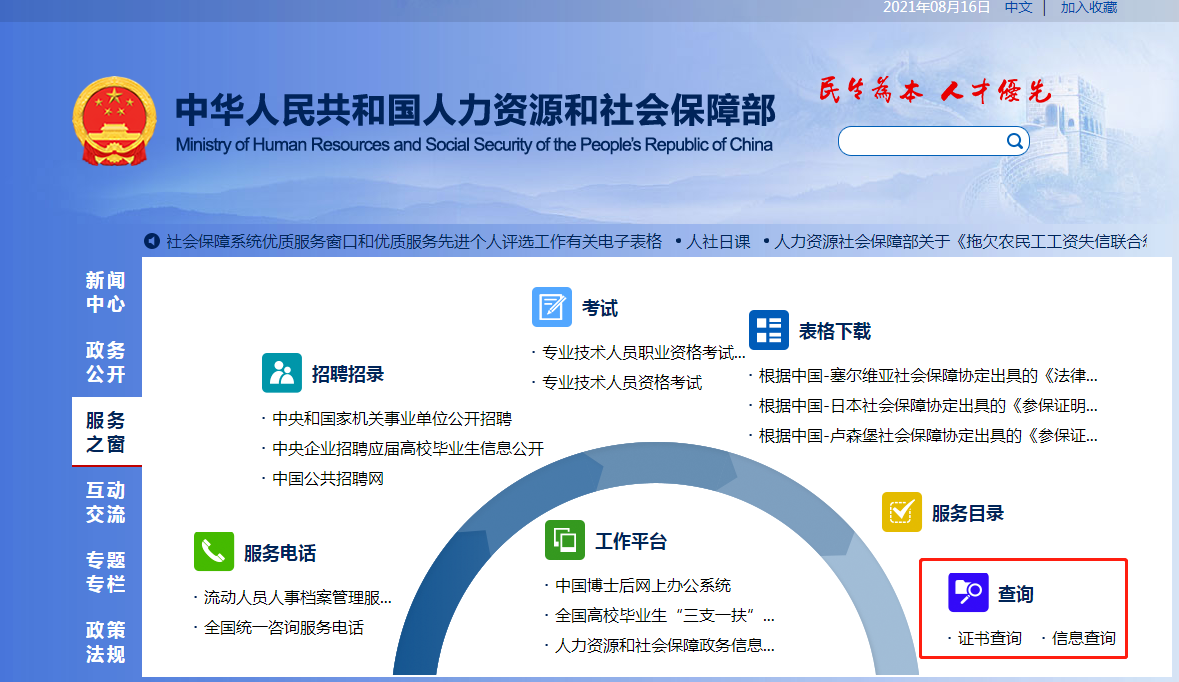
Task: Open 中国博士后网上办公系统 link
Action: pos(643,586)
